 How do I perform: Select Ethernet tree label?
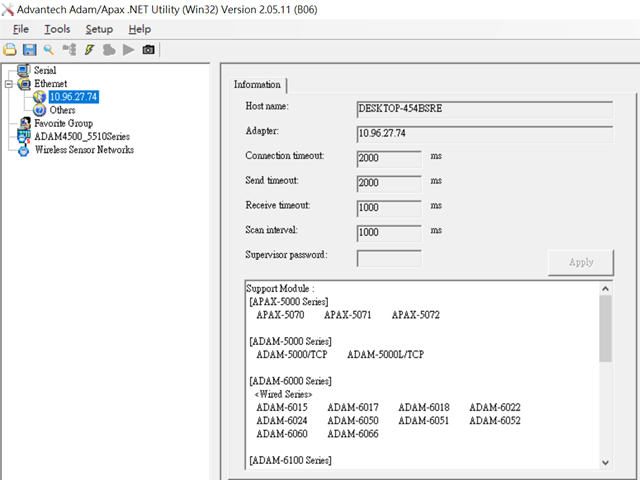(x=51, y=84)
